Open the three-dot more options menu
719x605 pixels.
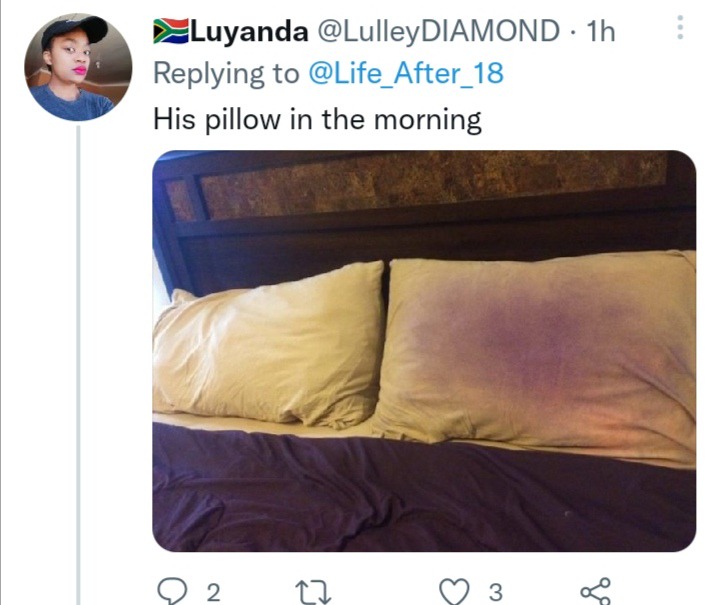pyautogui.click(x=680, y=28)
